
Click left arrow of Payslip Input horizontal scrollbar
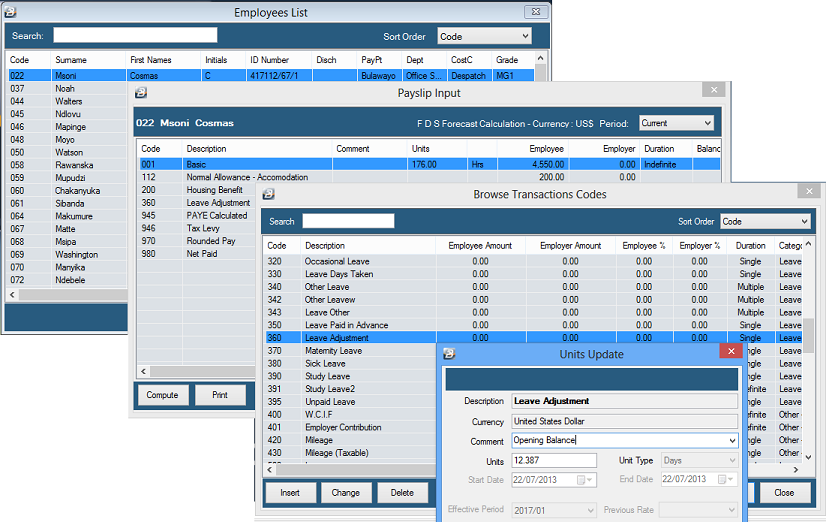click(x=143, y=371)
